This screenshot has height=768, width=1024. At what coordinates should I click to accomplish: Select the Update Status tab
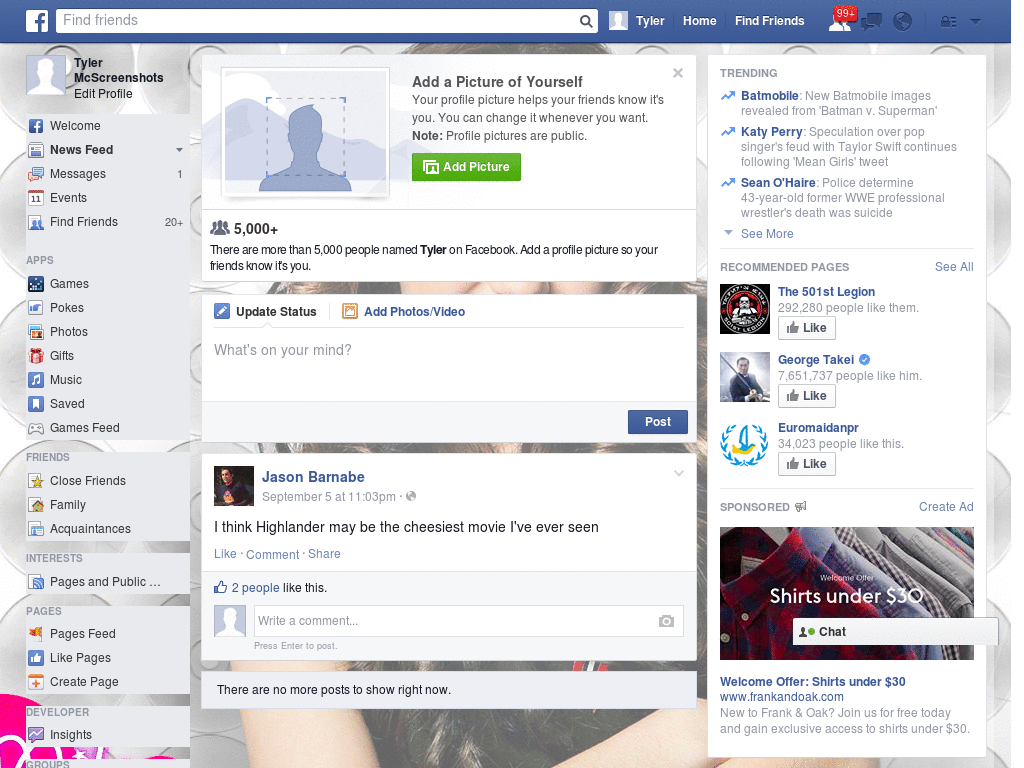[x=265, y=312]
